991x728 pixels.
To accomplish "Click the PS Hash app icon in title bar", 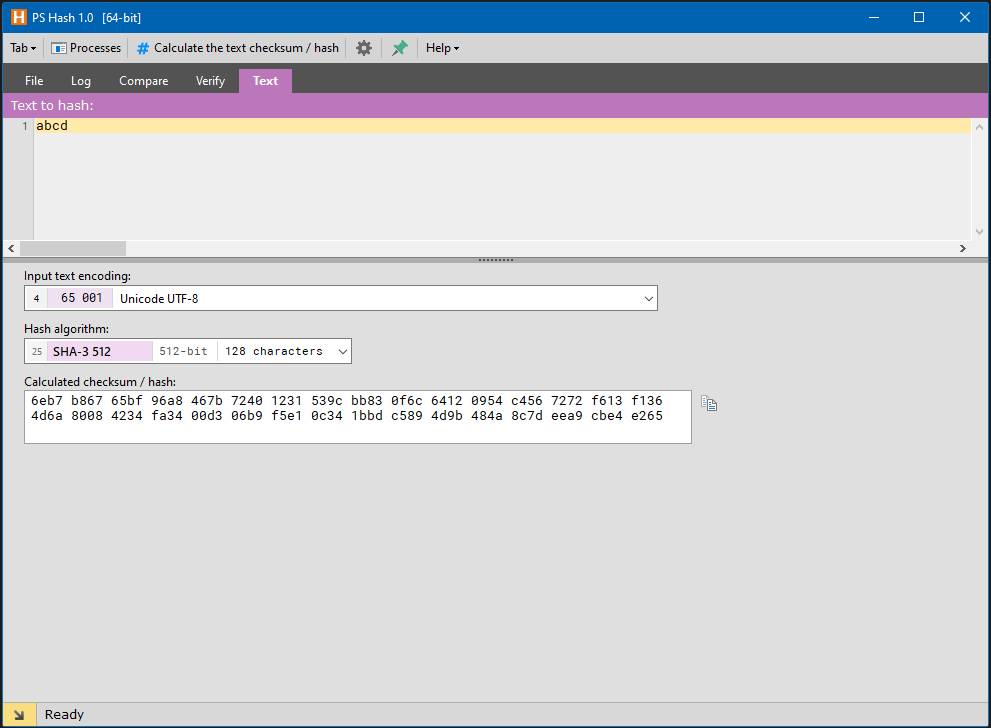I will 19,17.
